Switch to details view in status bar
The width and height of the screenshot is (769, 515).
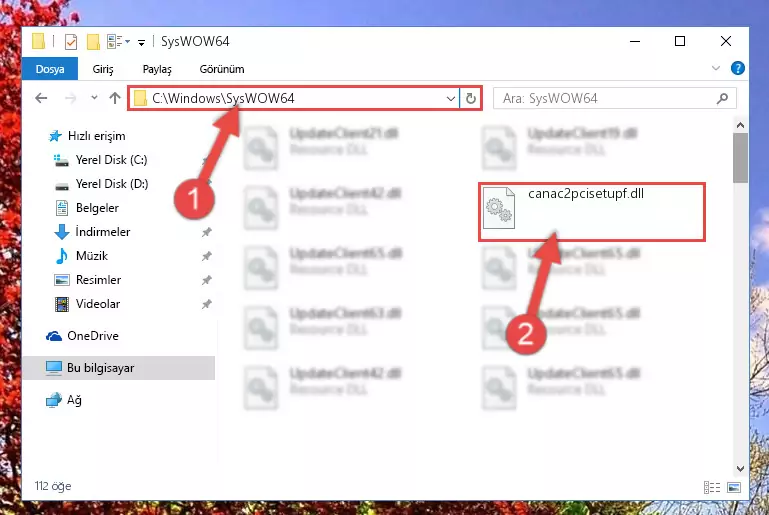712,487
